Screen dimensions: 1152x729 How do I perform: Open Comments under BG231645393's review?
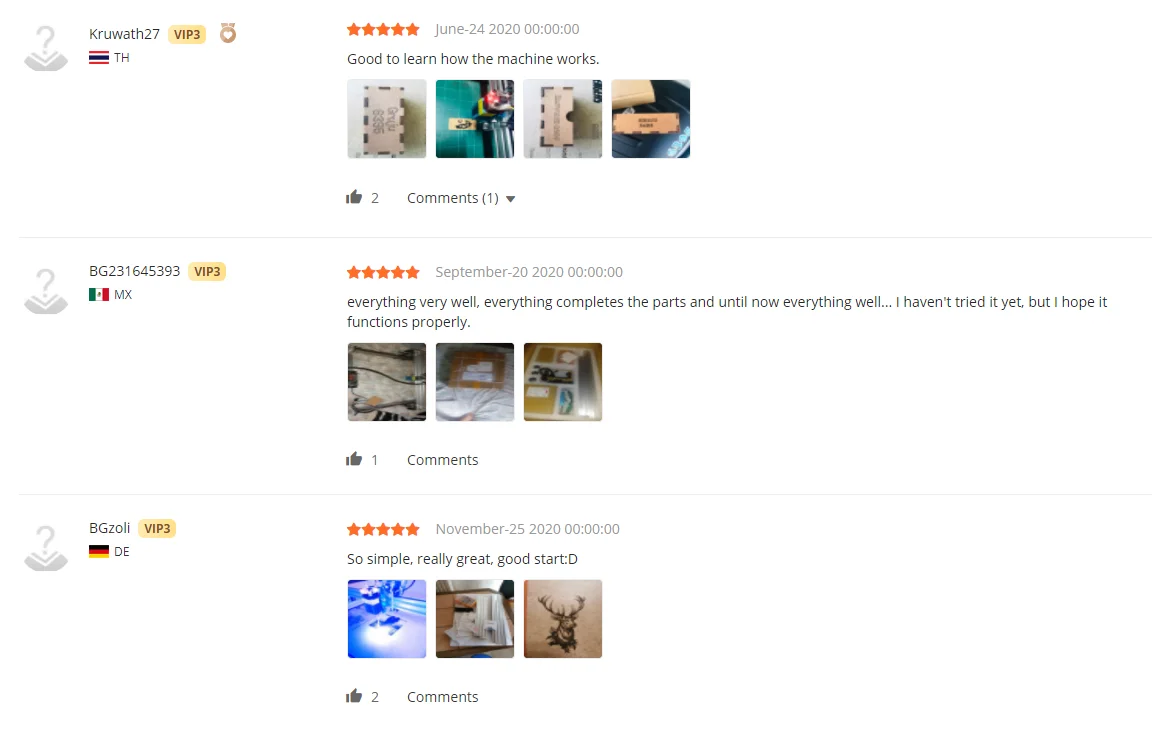[442, 459]
